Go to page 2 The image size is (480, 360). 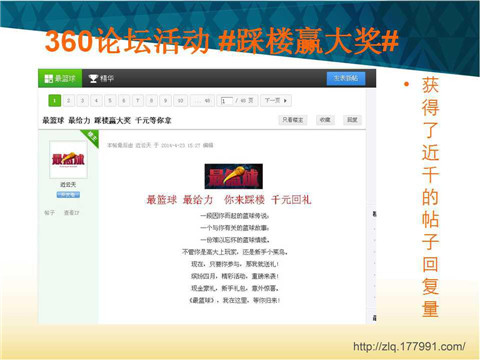point(68,101)
